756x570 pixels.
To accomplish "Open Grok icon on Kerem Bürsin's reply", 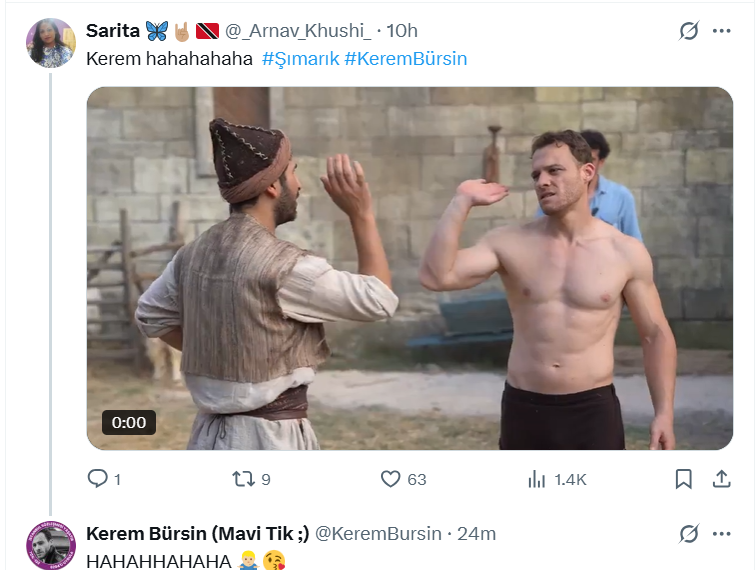I will pyautogui.click(x=689, y=533).
